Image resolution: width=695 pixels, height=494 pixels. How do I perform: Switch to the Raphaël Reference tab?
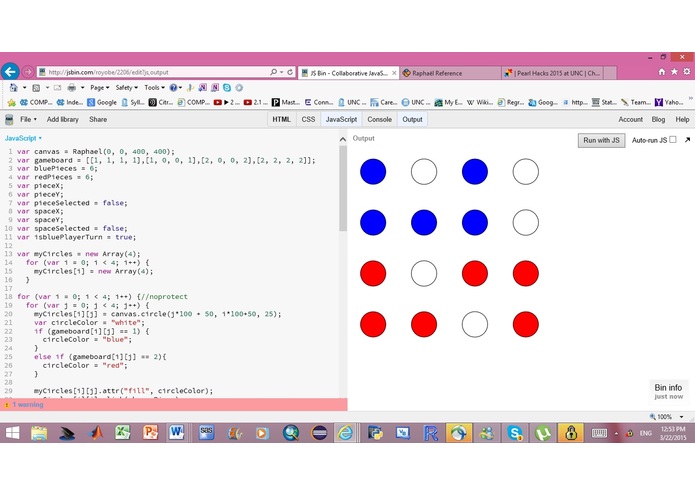(450, 73)
